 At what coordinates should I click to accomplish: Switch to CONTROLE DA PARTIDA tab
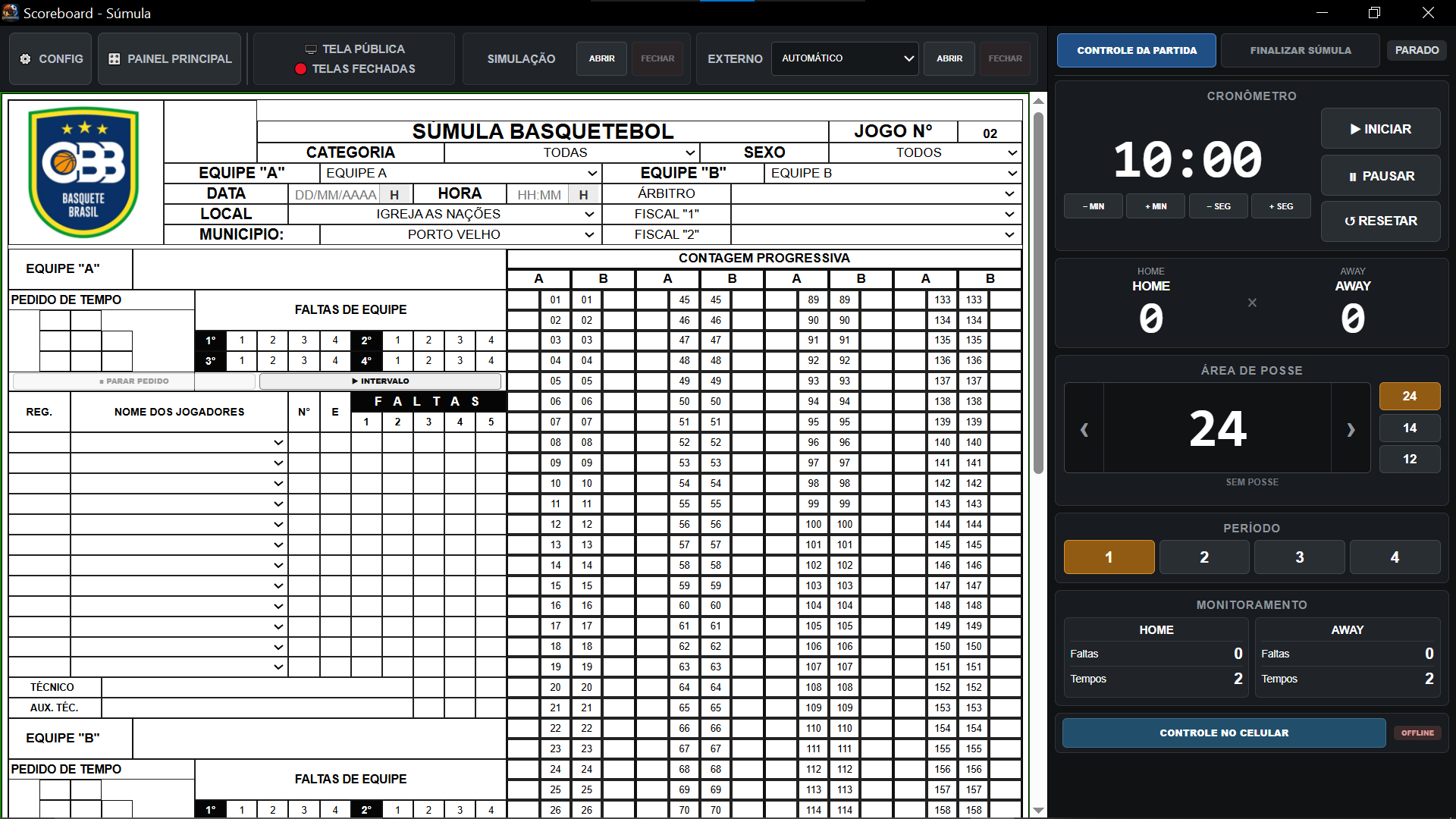1137,51
